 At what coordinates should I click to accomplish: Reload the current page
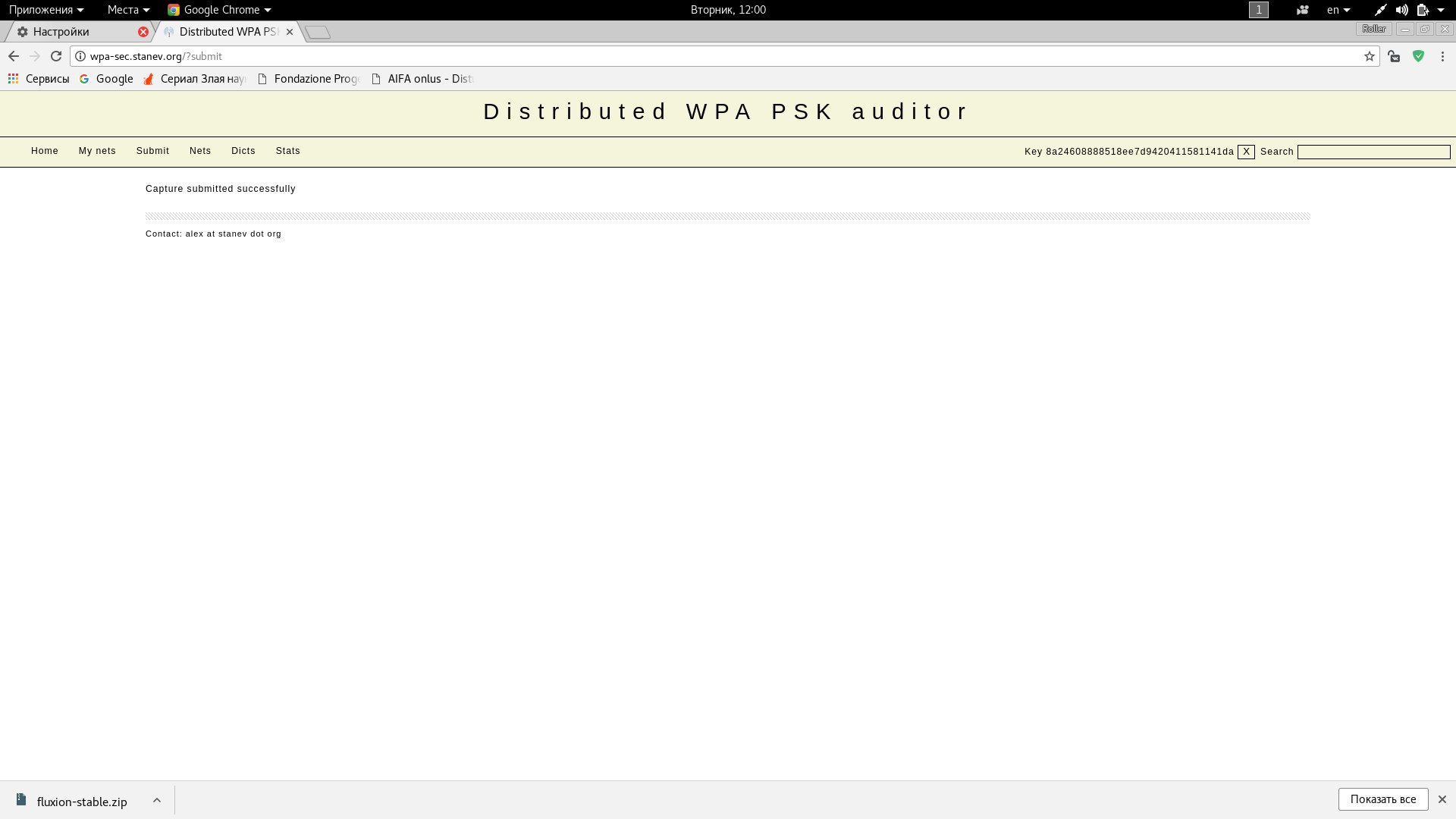[56, 56]
